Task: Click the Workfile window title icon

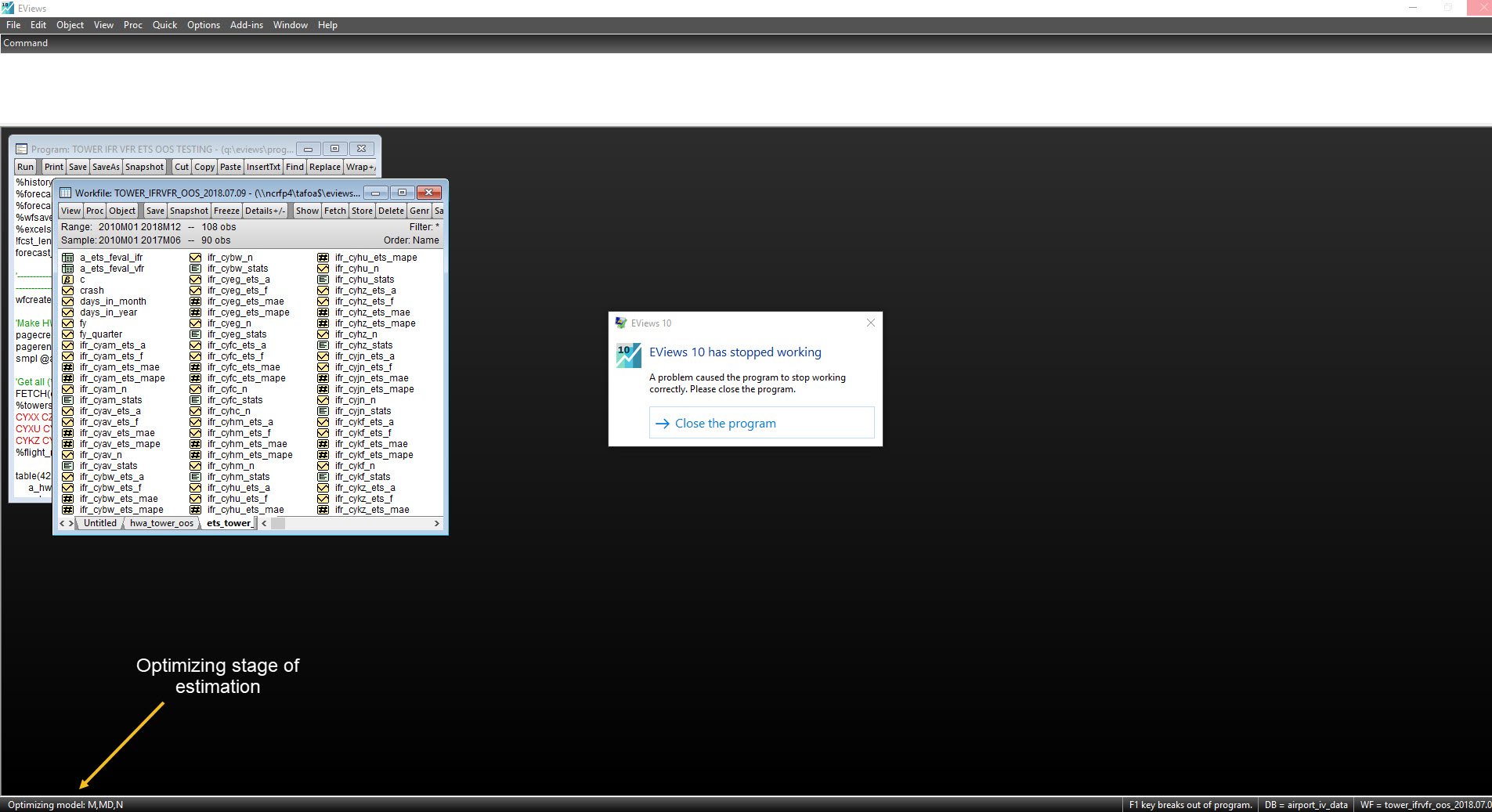Action: coord(66,193)
